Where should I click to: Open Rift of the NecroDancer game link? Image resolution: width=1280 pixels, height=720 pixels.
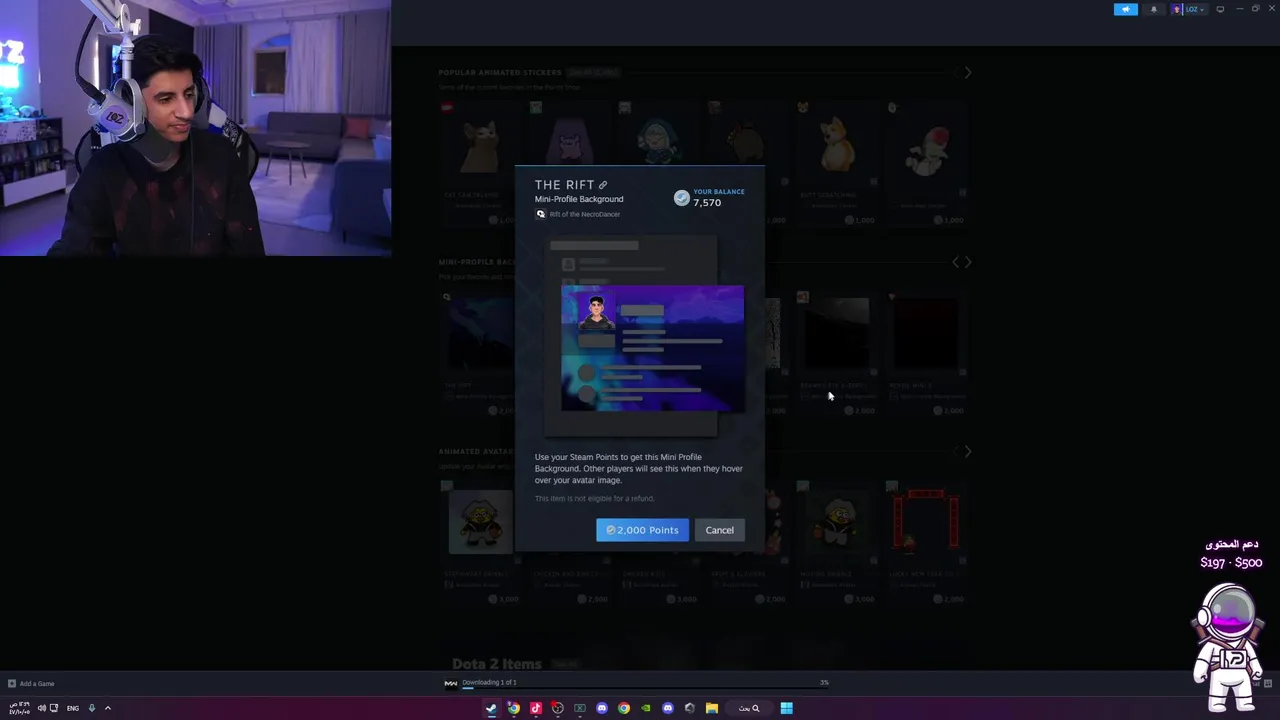pyautogui.click(x=585, y=214)
